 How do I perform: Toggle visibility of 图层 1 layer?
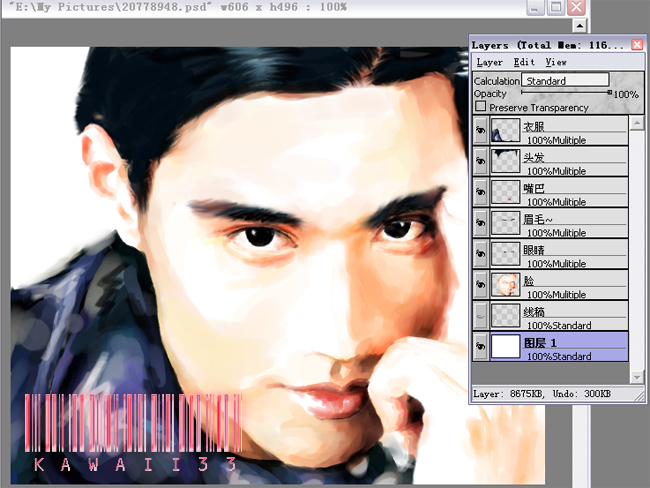pyautogui.click(x=480, y=346)
